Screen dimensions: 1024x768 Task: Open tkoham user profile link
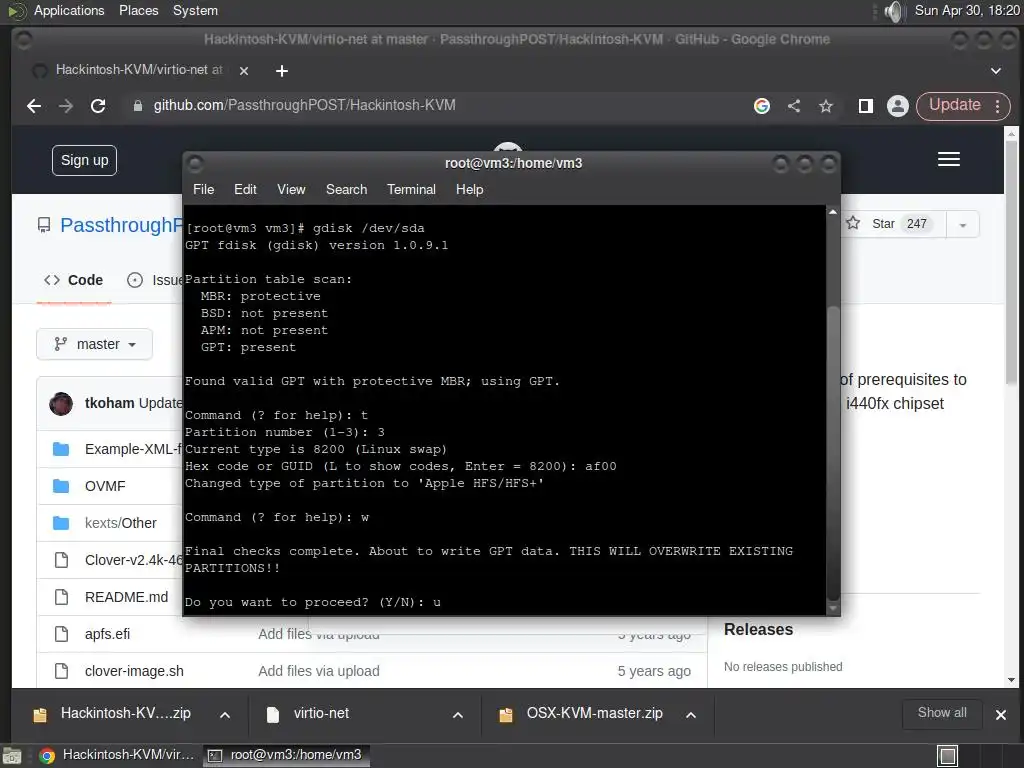pyautogui.click(x=109, y=403)
